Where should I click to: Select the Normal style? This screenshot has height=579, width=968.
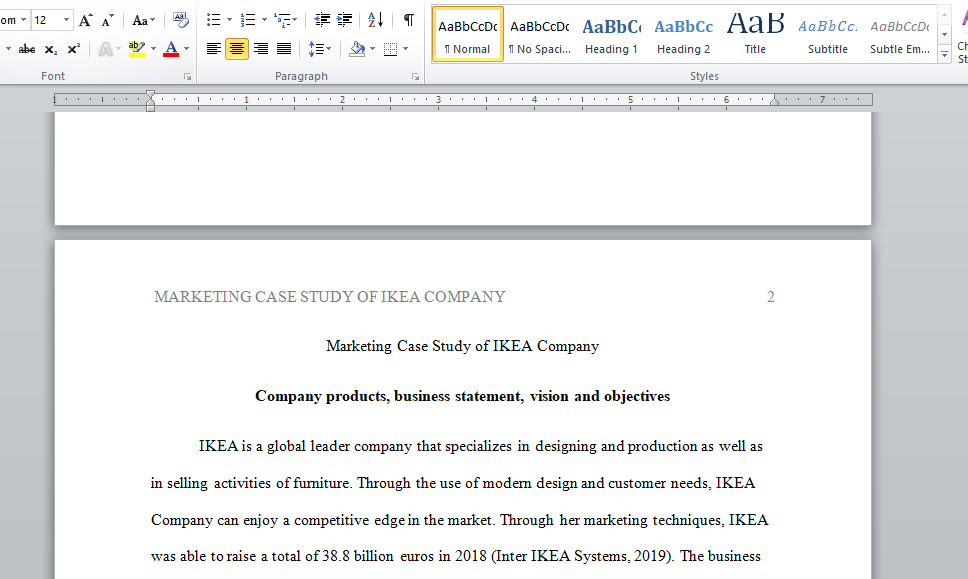click(x=468, y=34)
